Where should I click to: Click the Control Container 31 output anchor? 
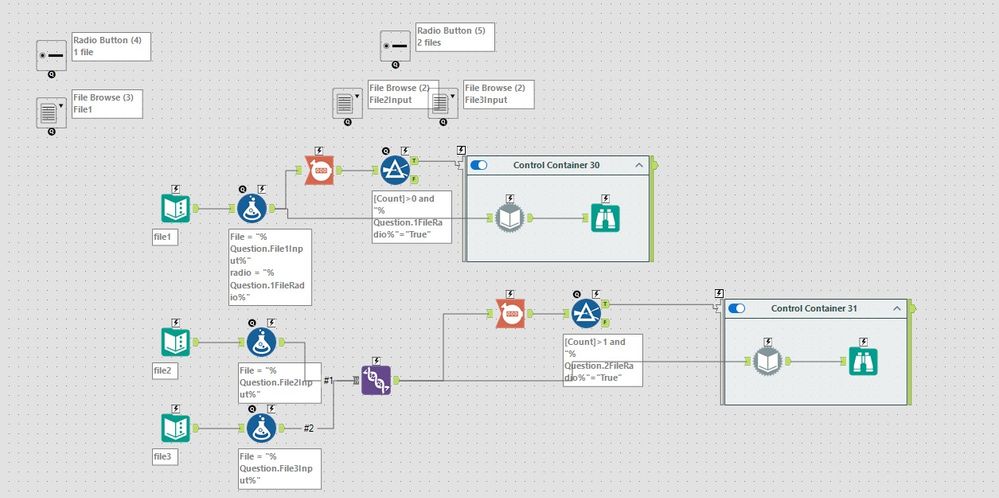coord(912,308)
